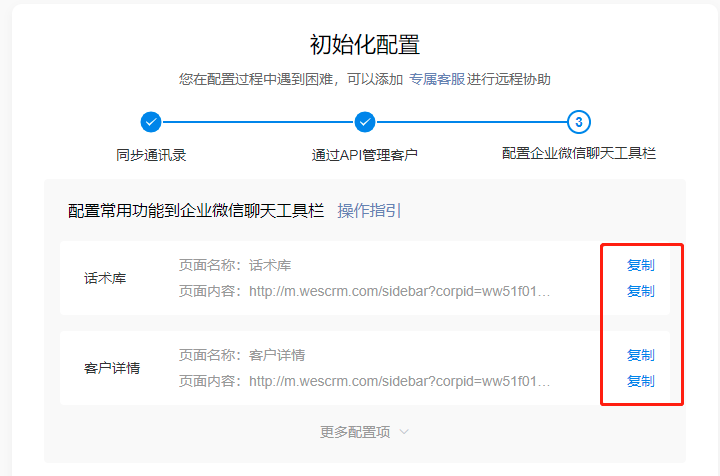Select the 话术库 row title
Screen dimensions: 720x476
[x=105, y=278]
